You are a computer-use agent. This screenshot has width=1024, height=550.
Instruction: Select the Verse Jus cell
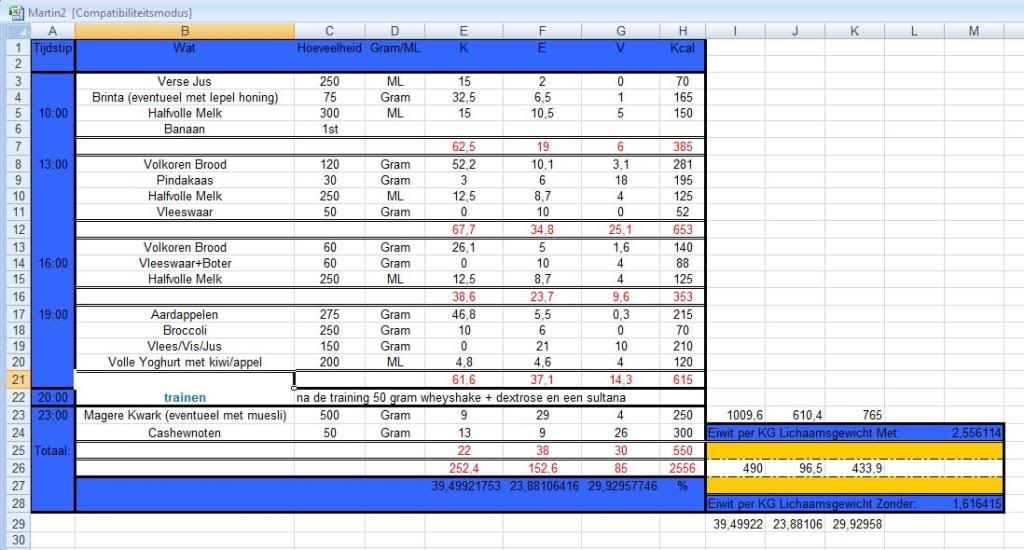click(x=184, y=81)
